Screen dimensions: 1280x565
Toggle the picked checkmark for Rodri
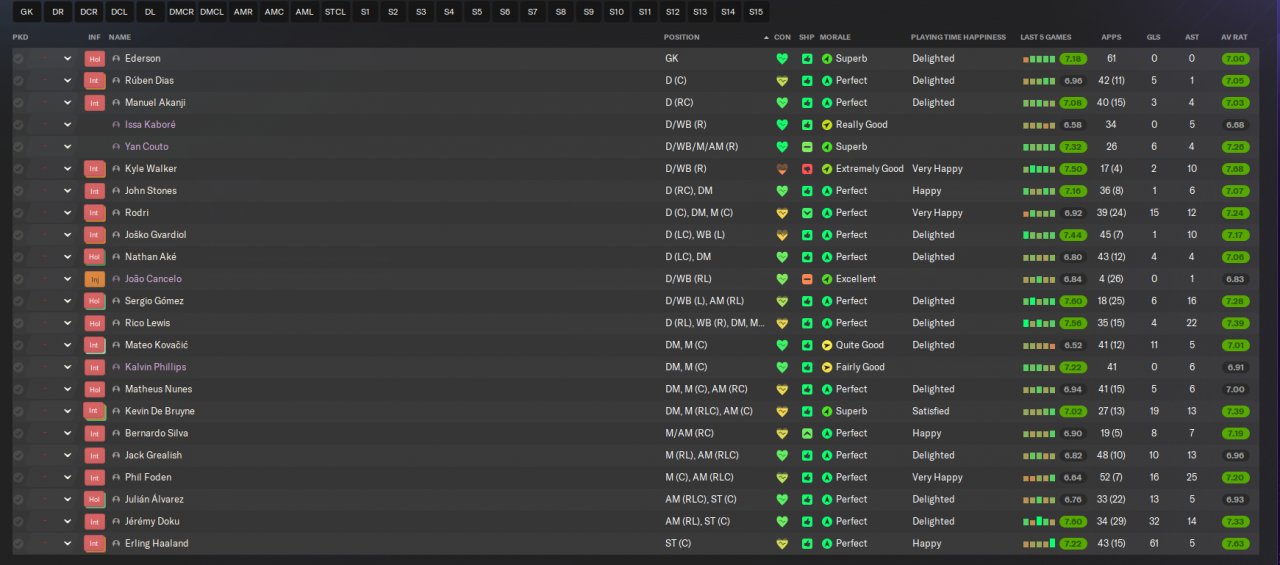pos(18,213)
